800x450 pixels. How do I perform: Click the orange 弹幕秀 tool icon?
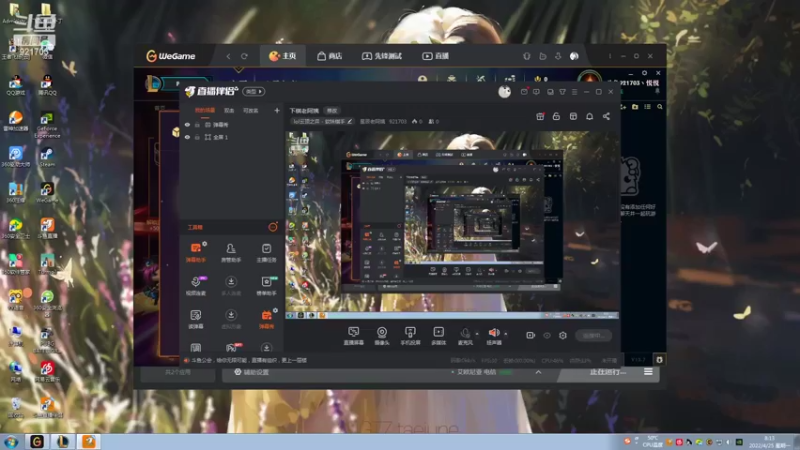(x=266, y=318)
